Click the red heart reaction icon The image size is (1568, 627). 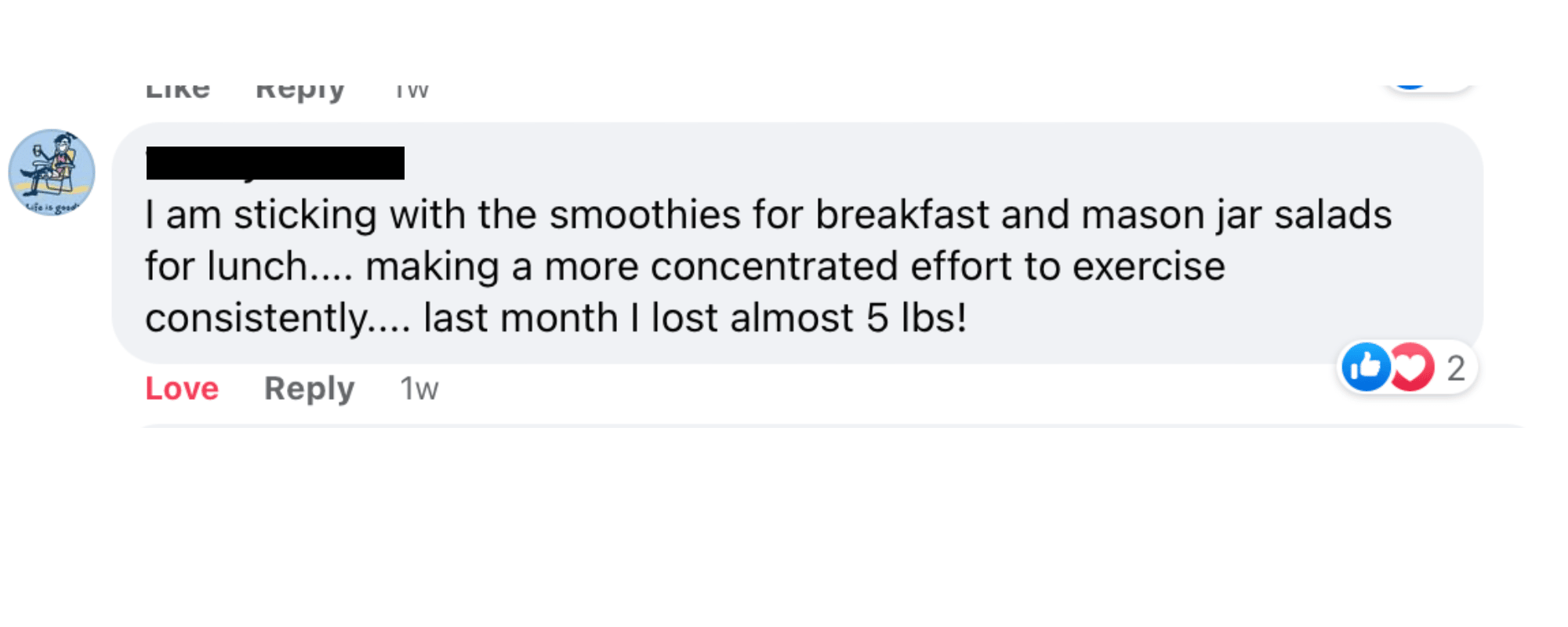tap(1412, 367)
